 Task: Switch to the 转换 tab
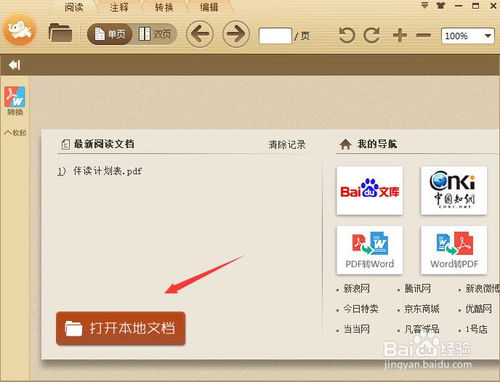pos(164,7)
